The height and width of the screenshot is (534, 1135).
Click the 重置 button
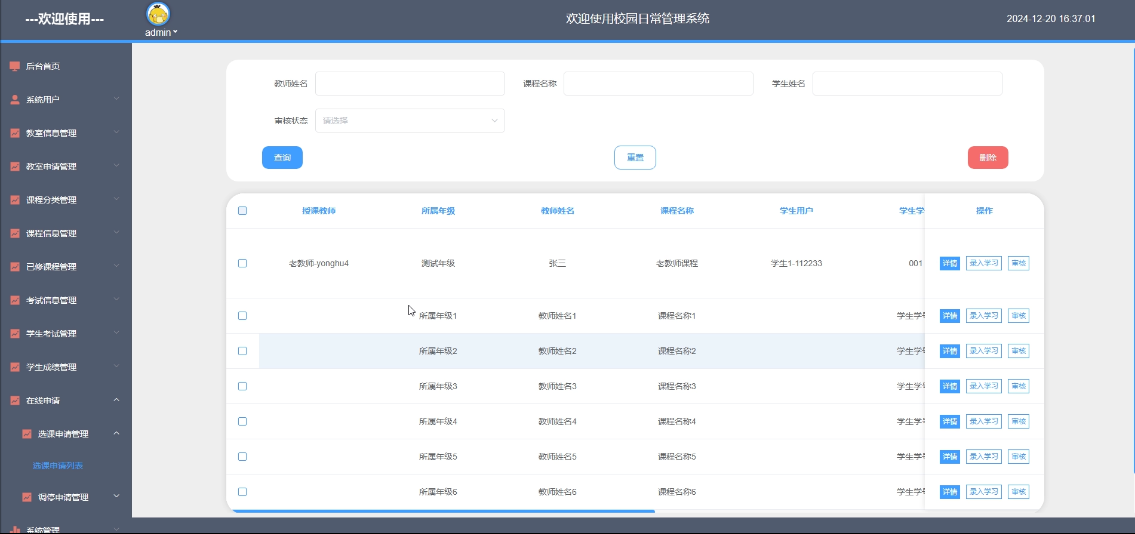635,158
